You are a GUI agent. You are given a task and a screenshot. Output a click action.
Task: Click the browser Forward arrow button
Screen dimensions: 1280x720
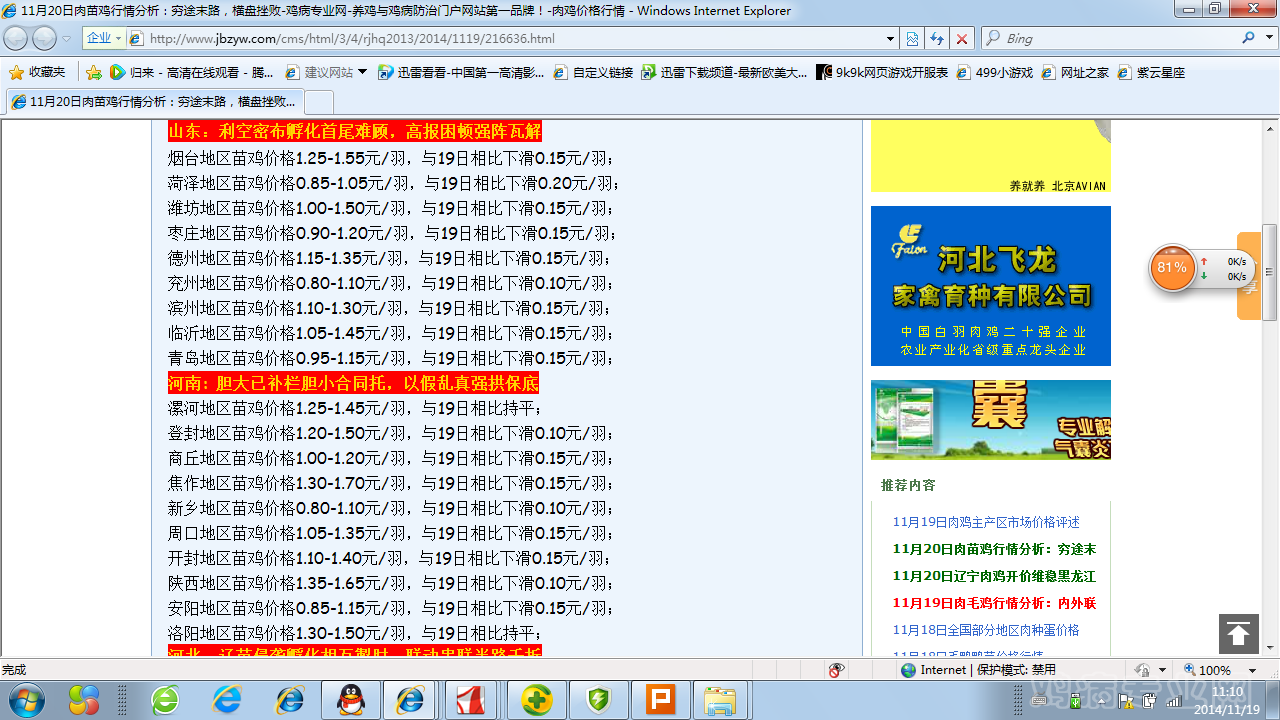(x=44, y=38)
